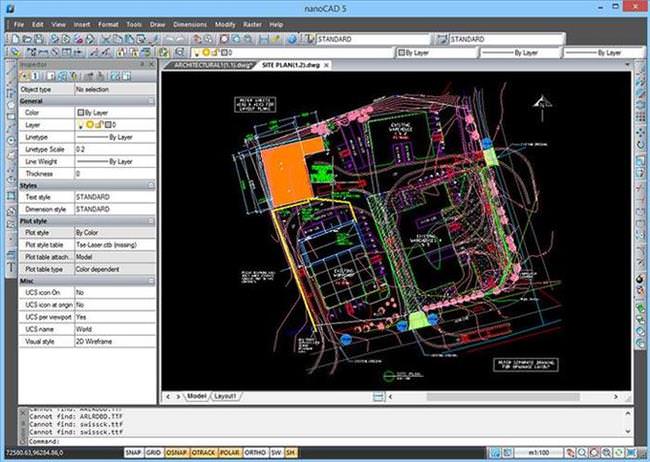The image size is (650, 462).
Task: Open the dimension style STANDARD dropdown
Action: [x=507, y=39]
